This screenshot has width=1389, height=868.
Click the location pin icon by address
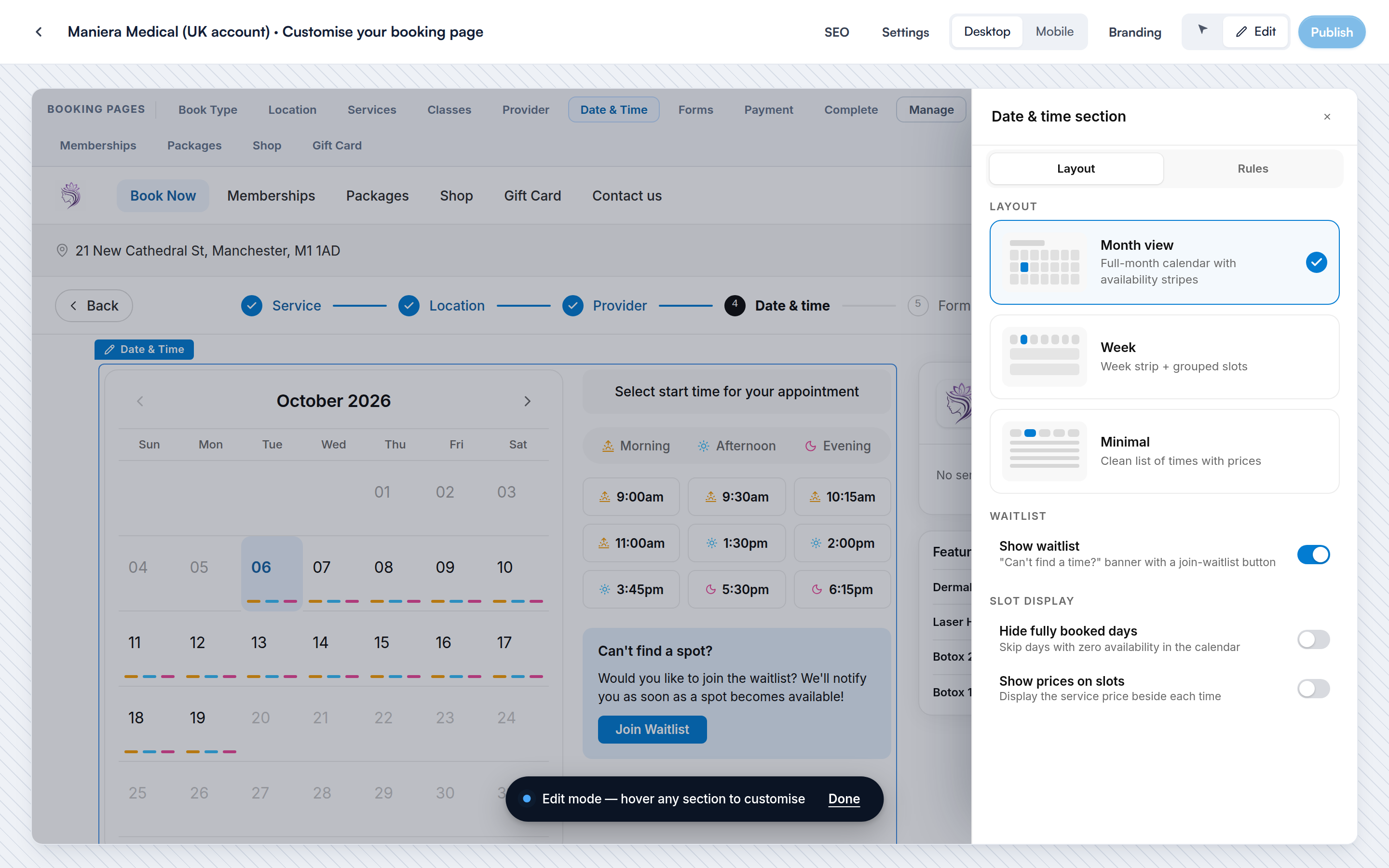click(x=62, y=251)
